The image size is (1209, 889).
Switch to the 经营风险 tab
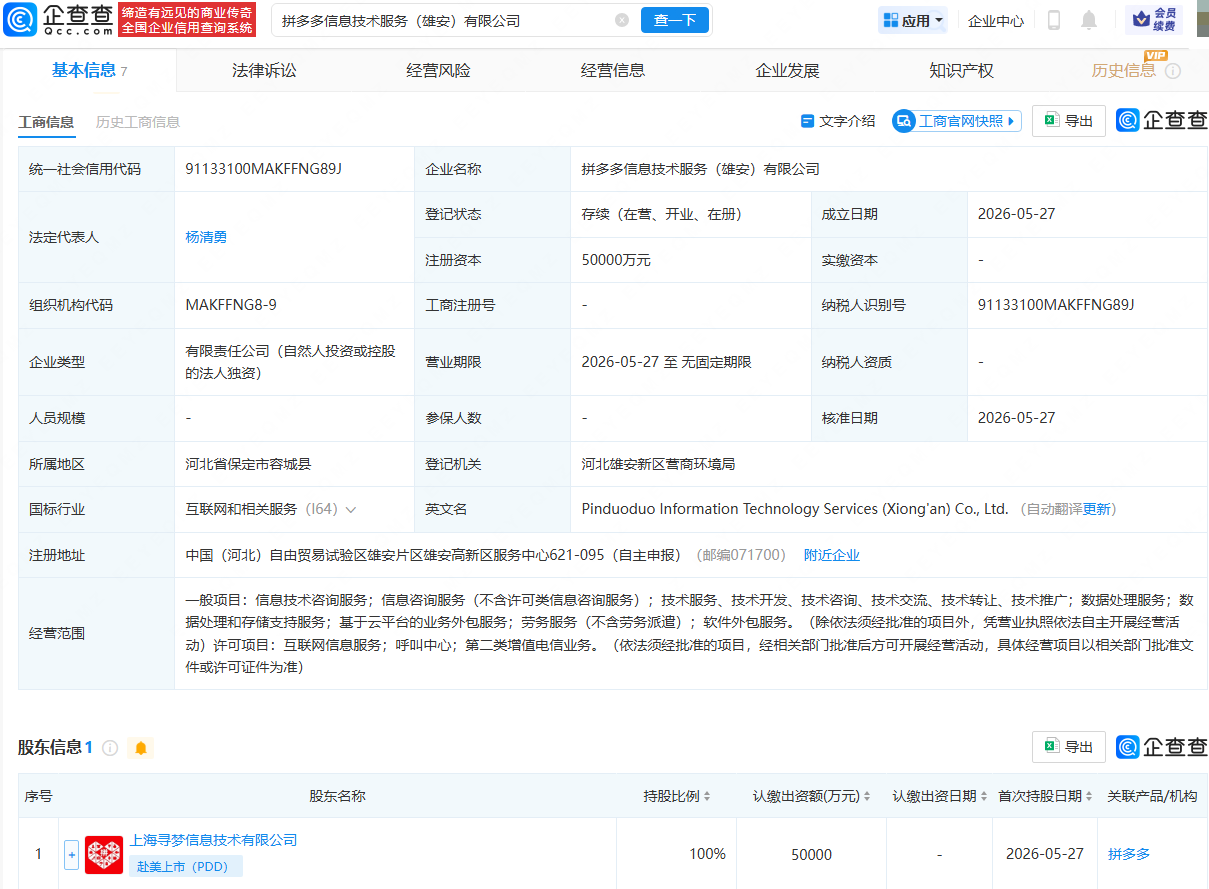(438, 71)
